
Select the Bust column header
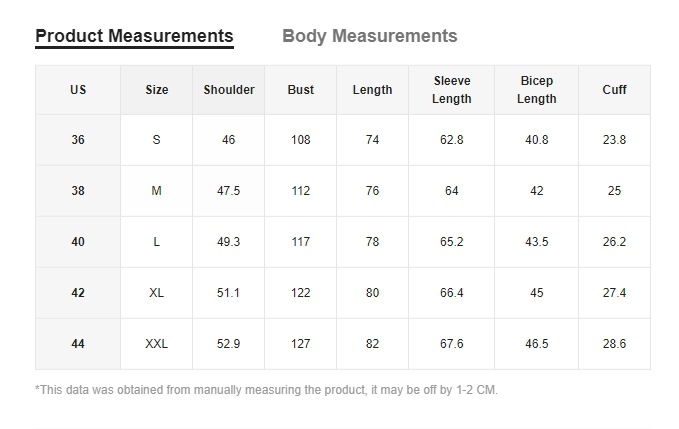301,90
